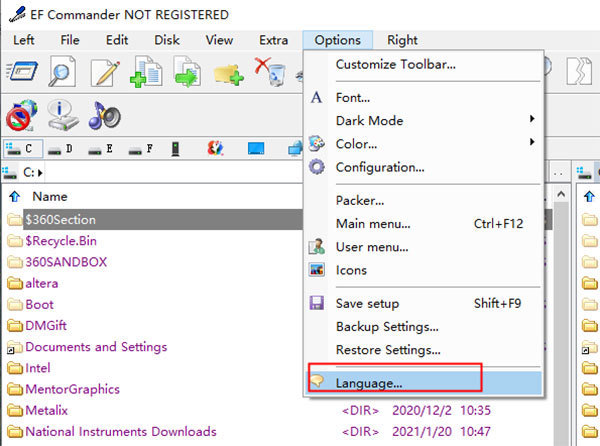Click the up arrow beside Name header
600x446 pixels.
click(x=15, y=197)
